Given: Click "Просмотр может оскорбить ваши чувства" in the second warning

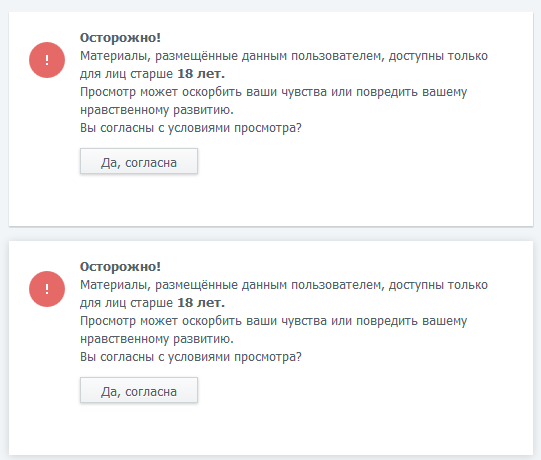Looking at the screenshot, I should [203, 321].
